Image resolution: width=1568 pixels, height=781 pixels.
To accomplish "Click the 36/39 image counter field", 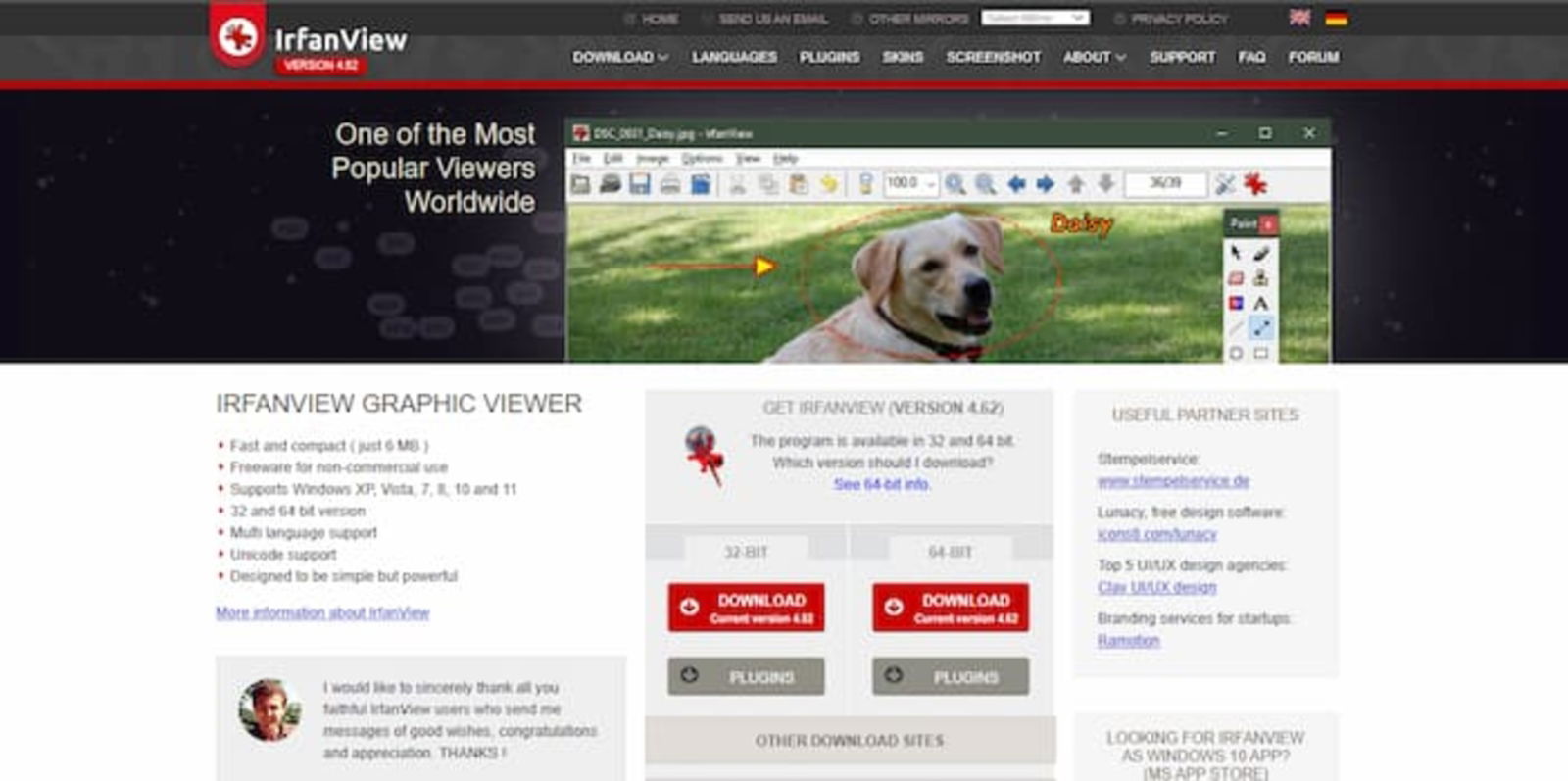I will (x=1165, y=183).
